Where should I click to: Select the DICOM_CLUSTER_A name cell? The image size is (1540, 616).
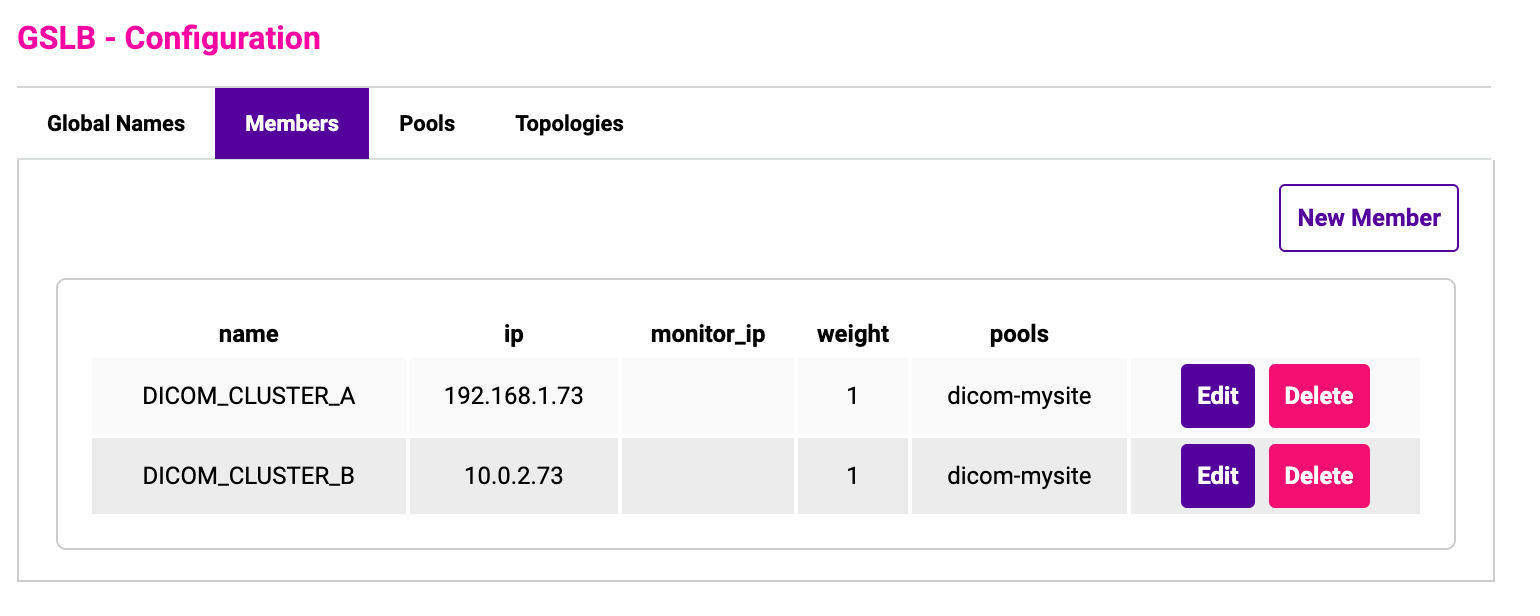tap(249, 396)
